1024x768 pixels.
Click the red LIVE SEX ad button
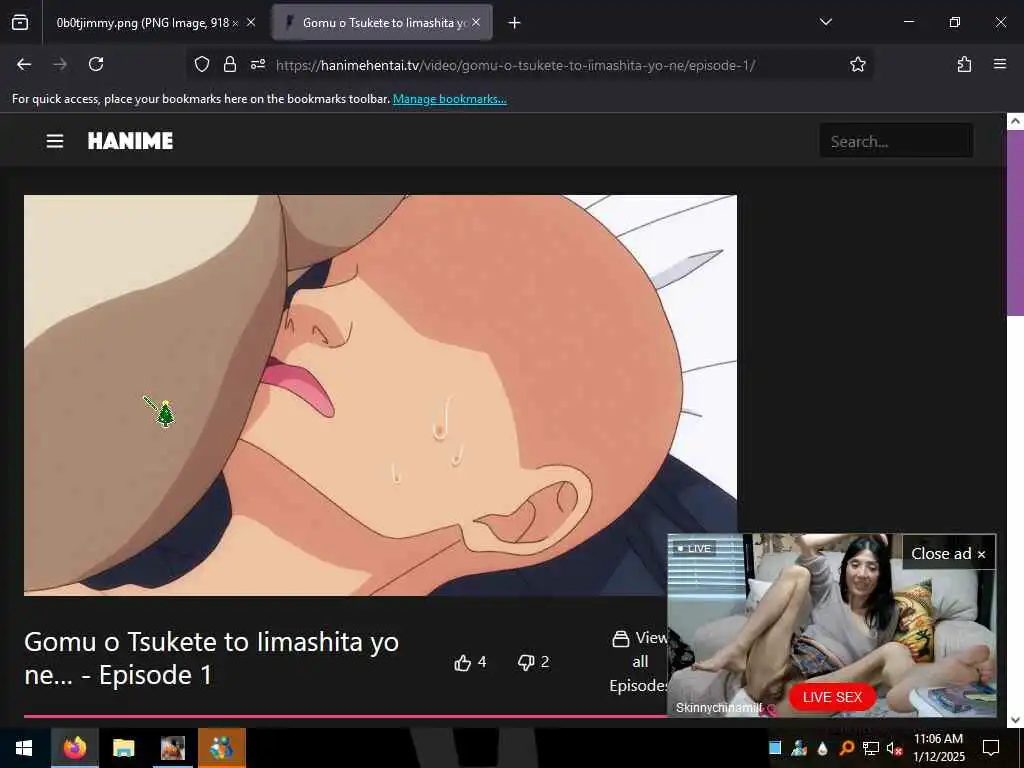[832, 697]
